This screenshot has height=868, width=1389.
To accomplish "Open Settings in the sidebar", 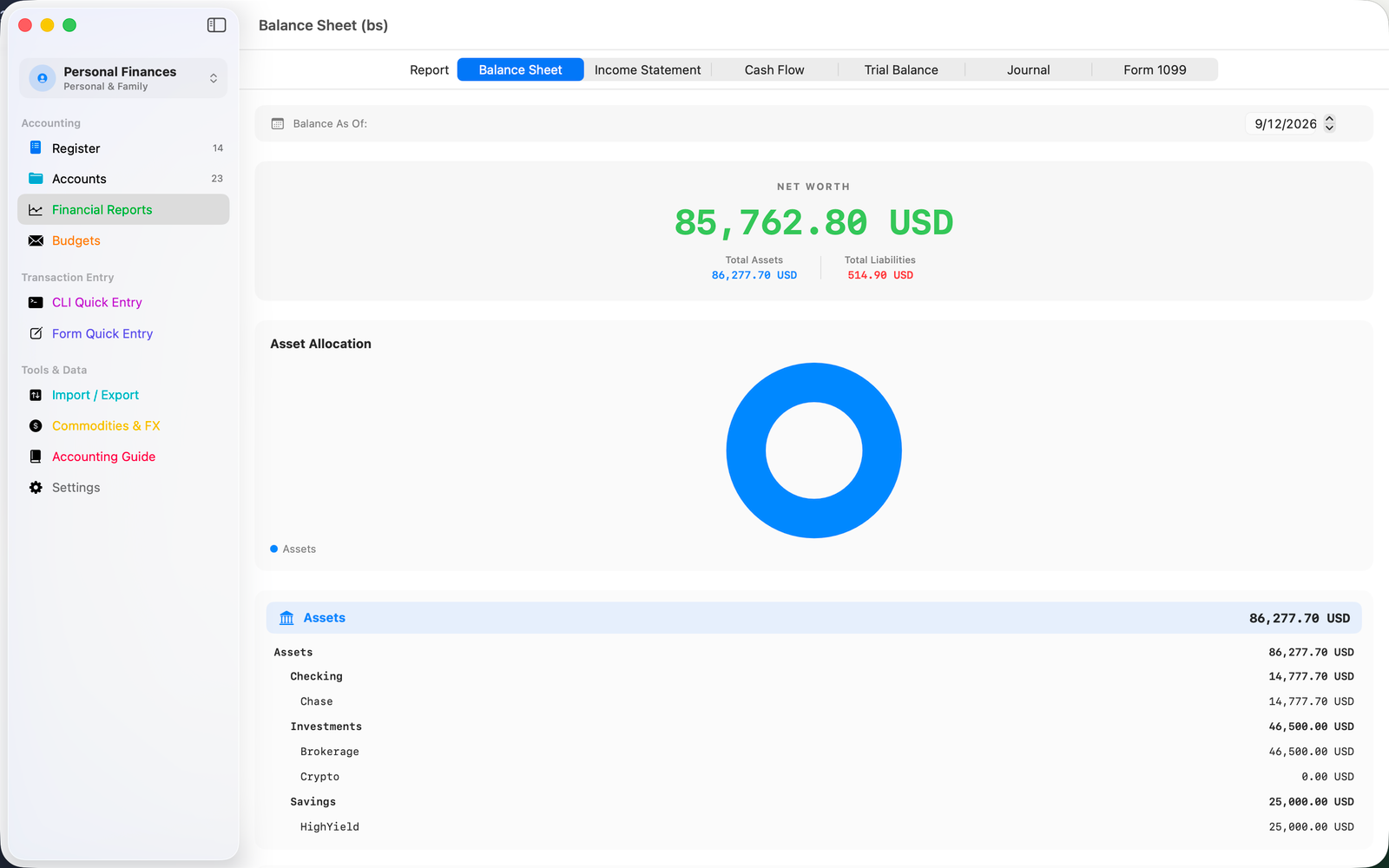I will (x=123, y=487).
